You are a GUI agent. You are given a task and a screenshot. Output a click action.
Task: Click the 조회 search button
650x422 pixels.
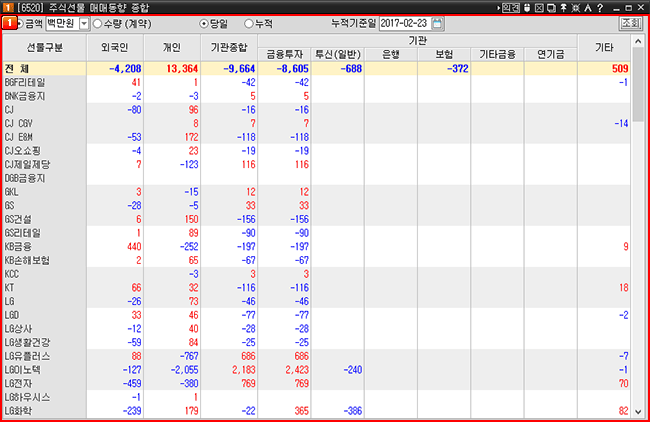(631, 23)
